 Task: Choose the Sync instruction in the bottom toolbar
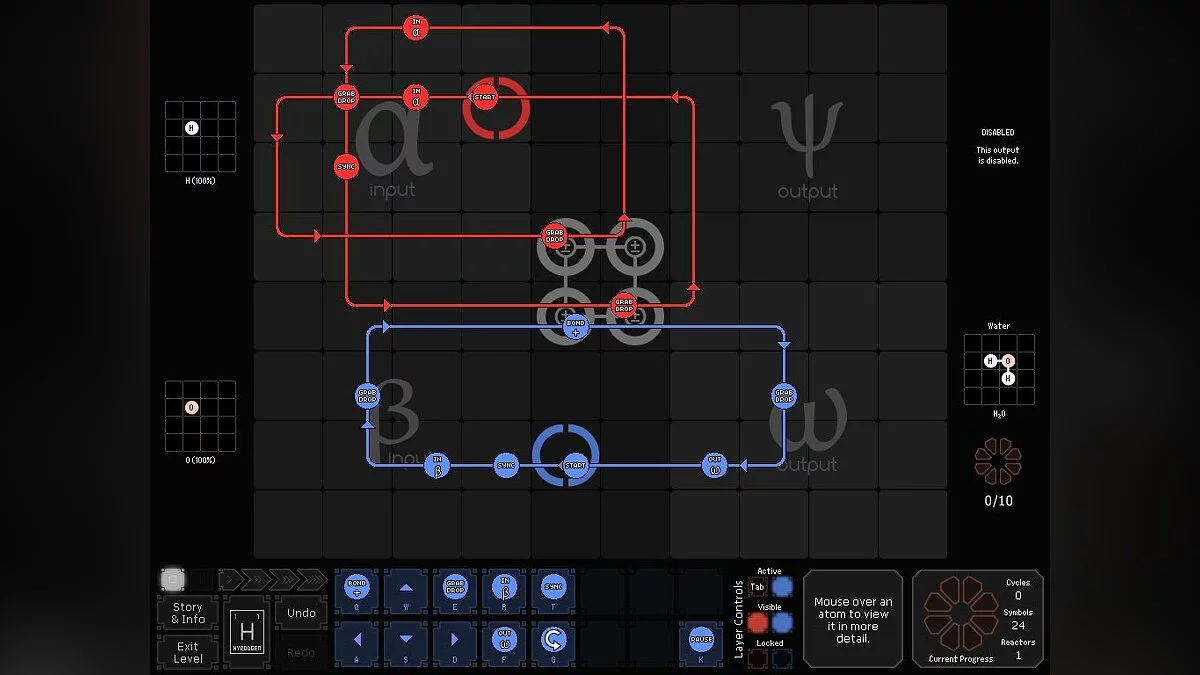553,591
